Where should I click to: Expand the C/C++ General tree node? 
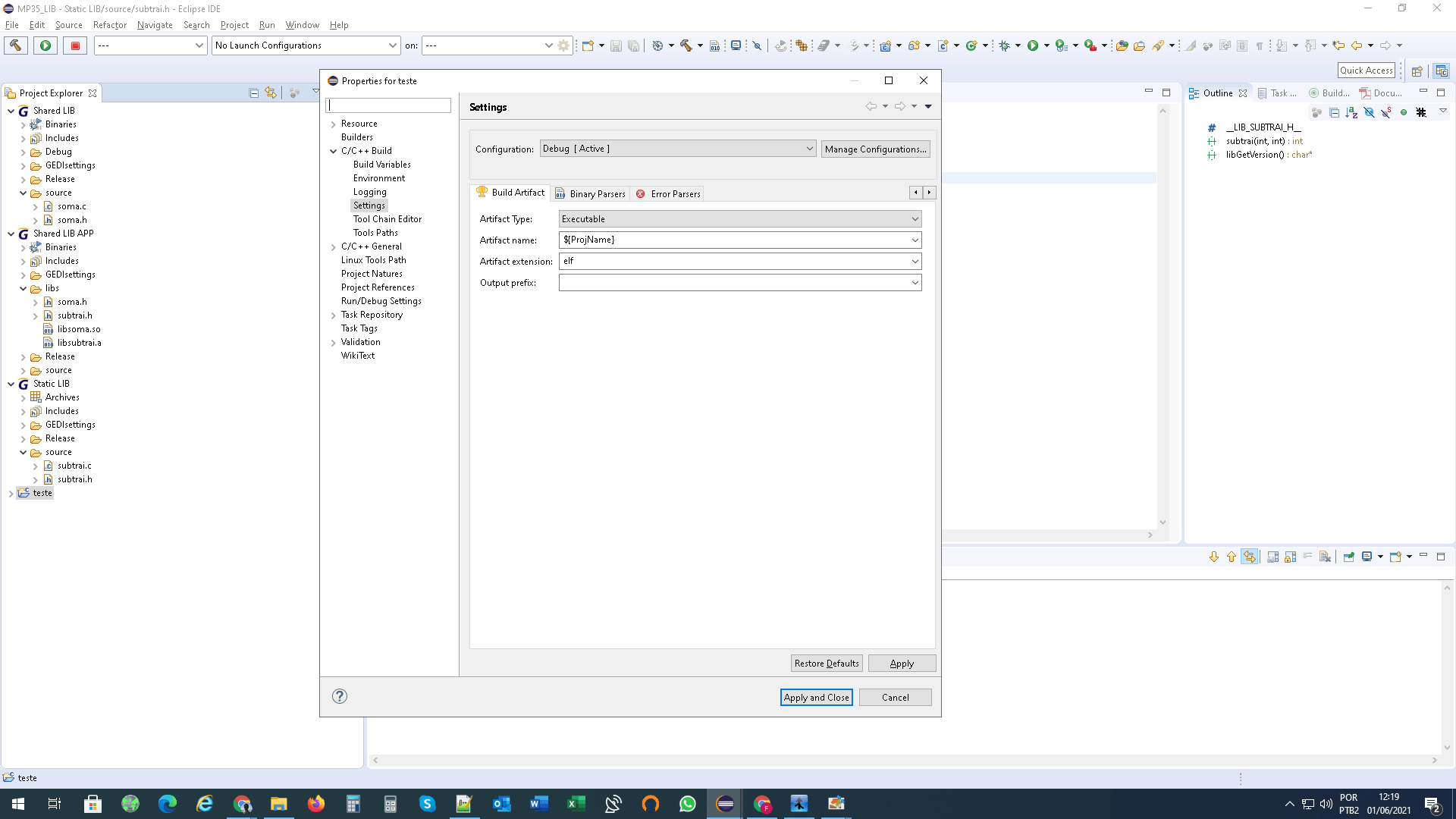pyautogui.click(x=333, y=247)
